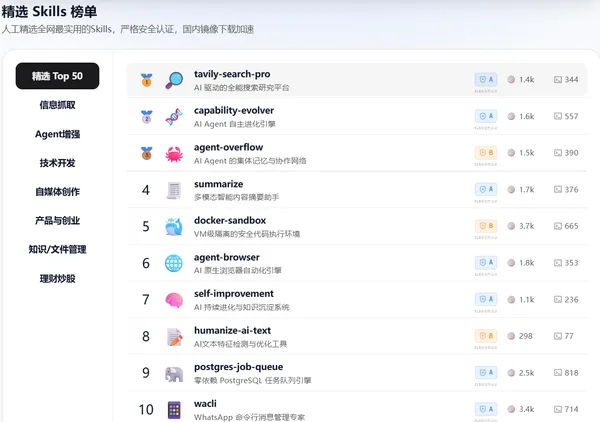Viewport: 600px width, 422px height.
Task: Click the capability-evolver DNA icon
Action: tap(174, 117)
